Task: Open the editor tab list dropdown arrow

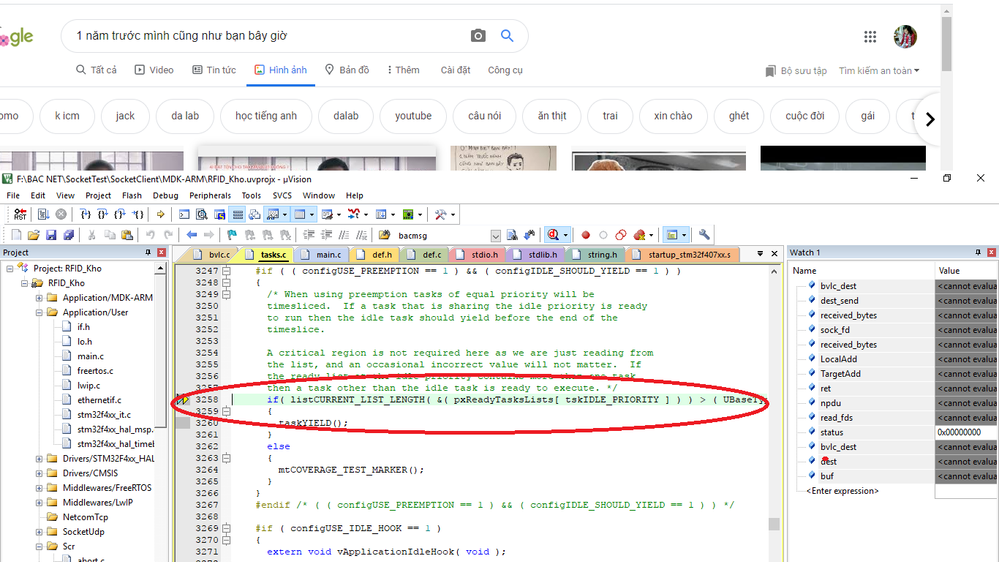Action: point(760,254)
